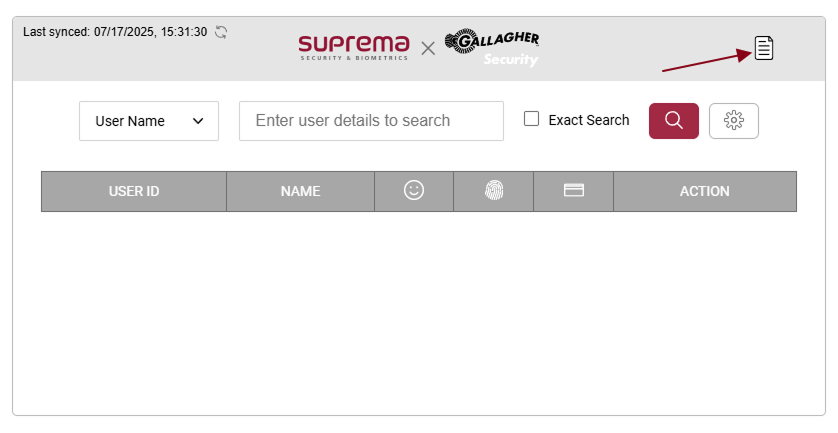
Task: Click the × symbol between the logos
Action: pos(428,48)
